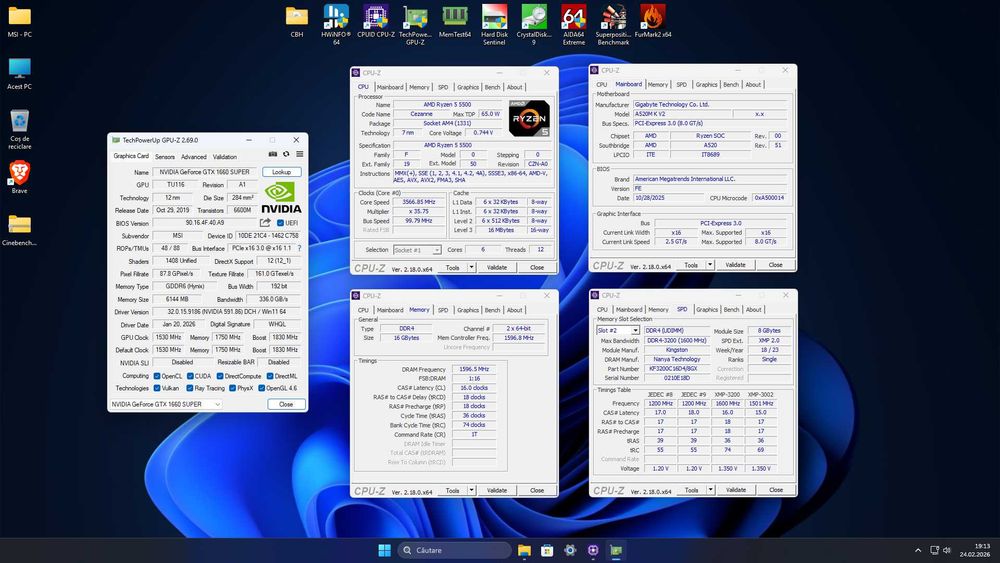This screenshot has height=563, width=1000.
Task: Click the volume icon in the system tray
Action: [947, 550]
